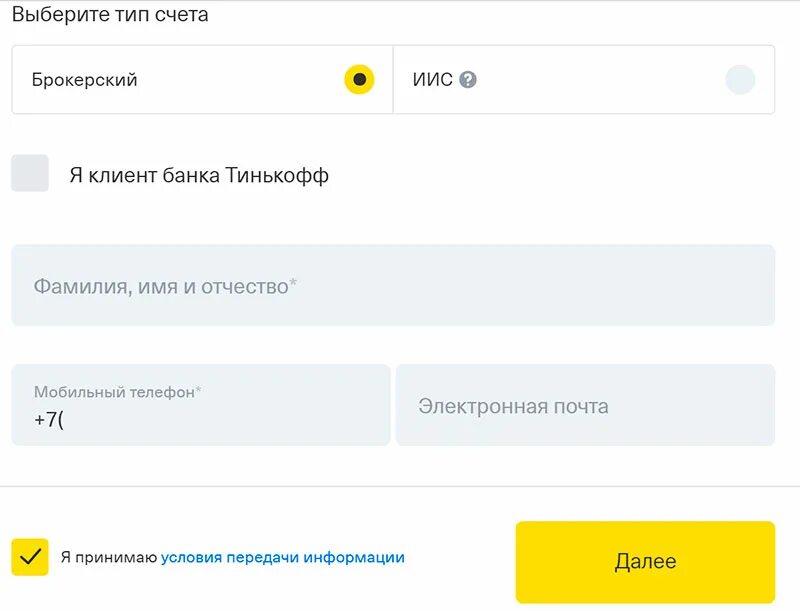Click the ИИС label text
800x611 pixels.
coord(433,80)
